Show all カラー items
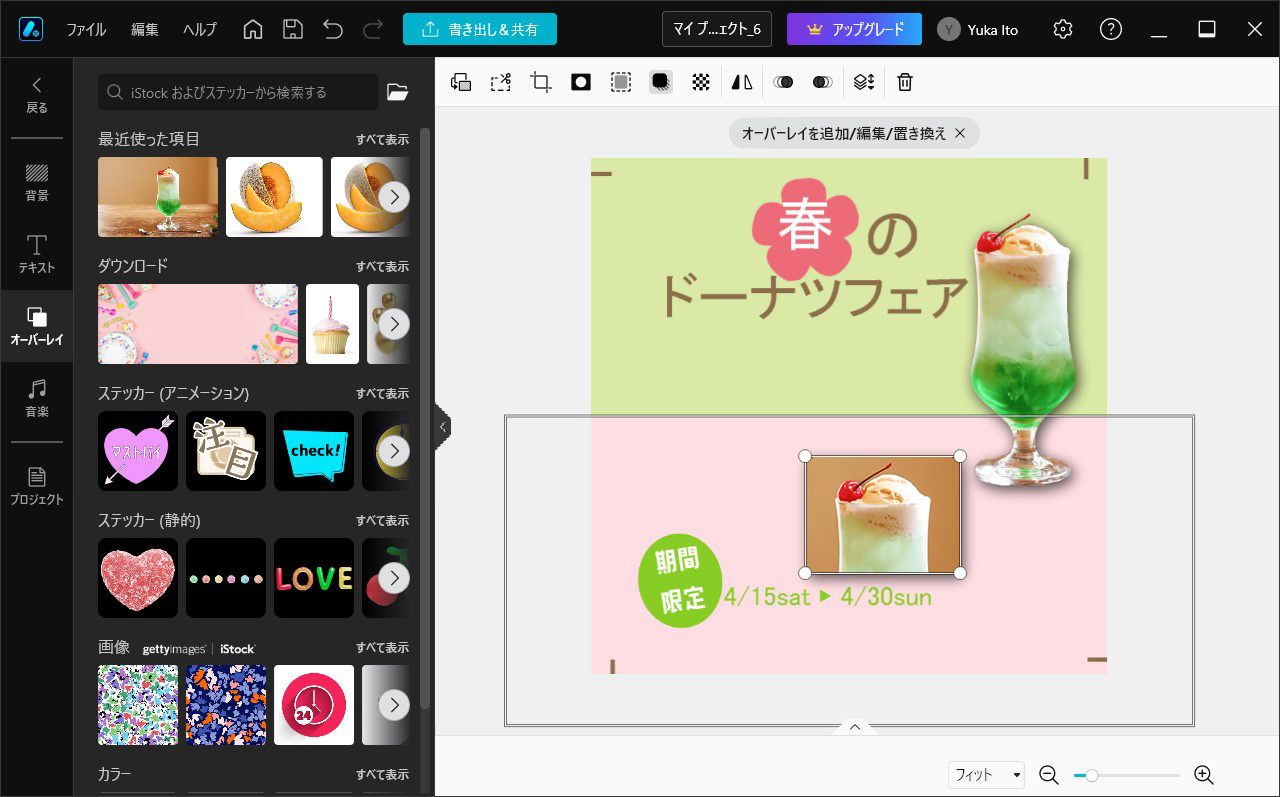1280x797 pixels. 382,774
